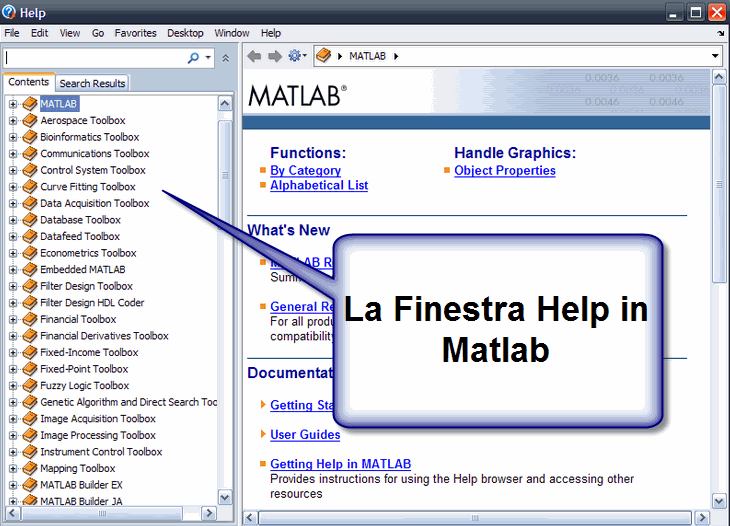The width and height of the screenshot is (730, 526).
Task: Click the Control System Toolbox book icon
Action: 30,170
